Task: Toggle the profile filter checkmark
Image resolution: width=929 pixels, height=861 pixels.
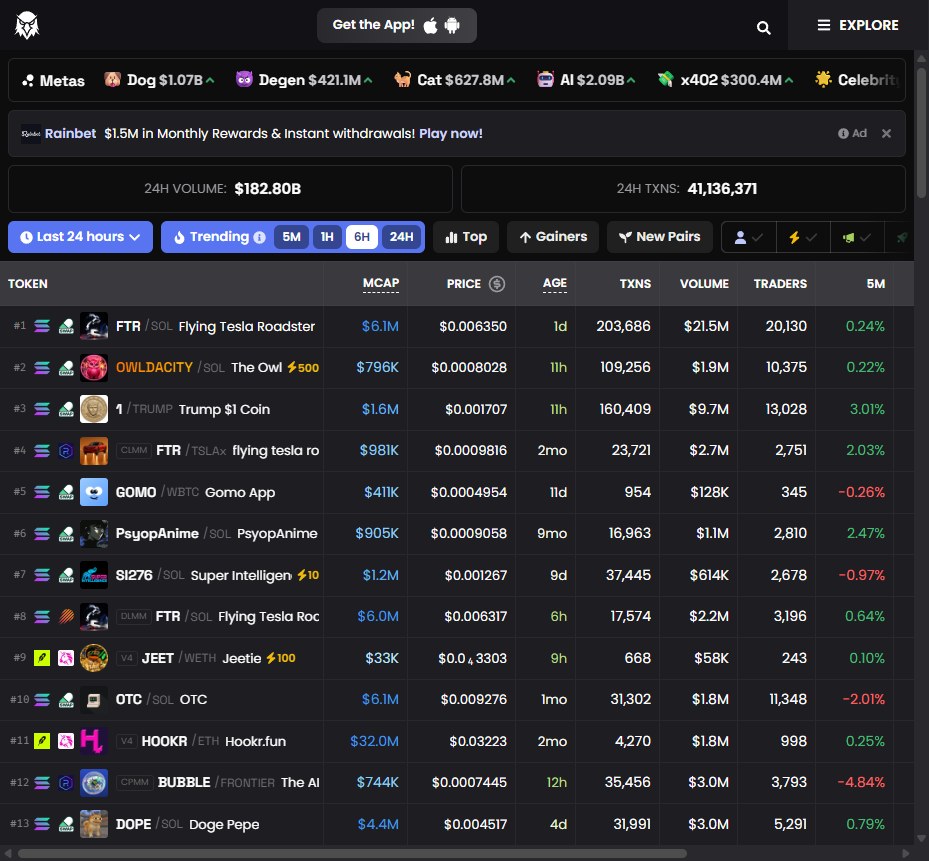Action: pos(748,238)
